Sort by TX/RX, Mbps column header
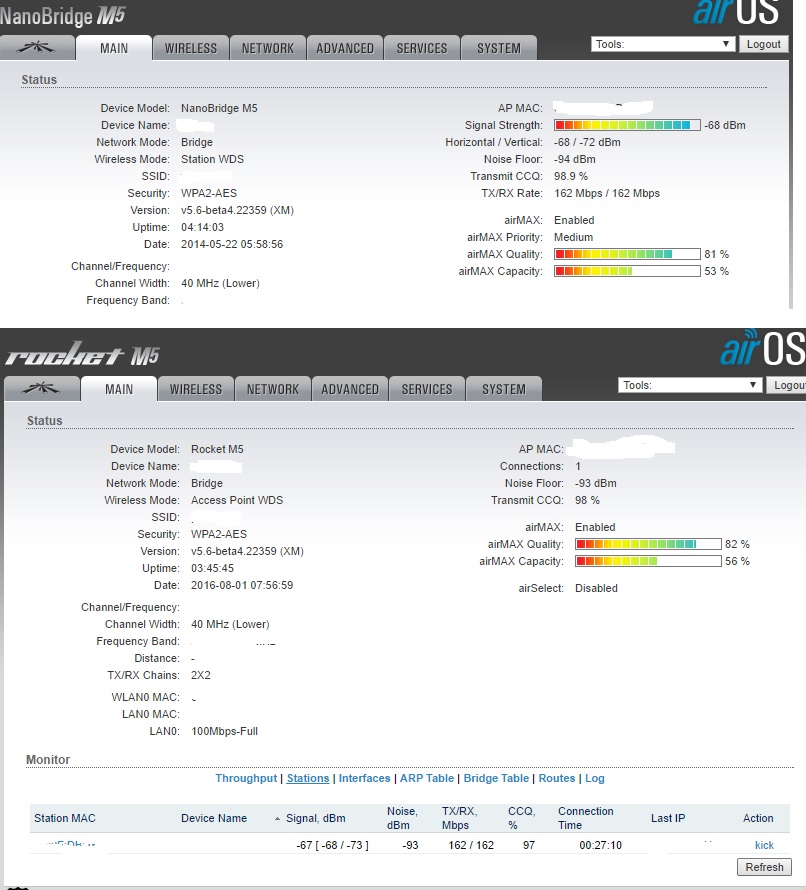 [x=459, y=818]
